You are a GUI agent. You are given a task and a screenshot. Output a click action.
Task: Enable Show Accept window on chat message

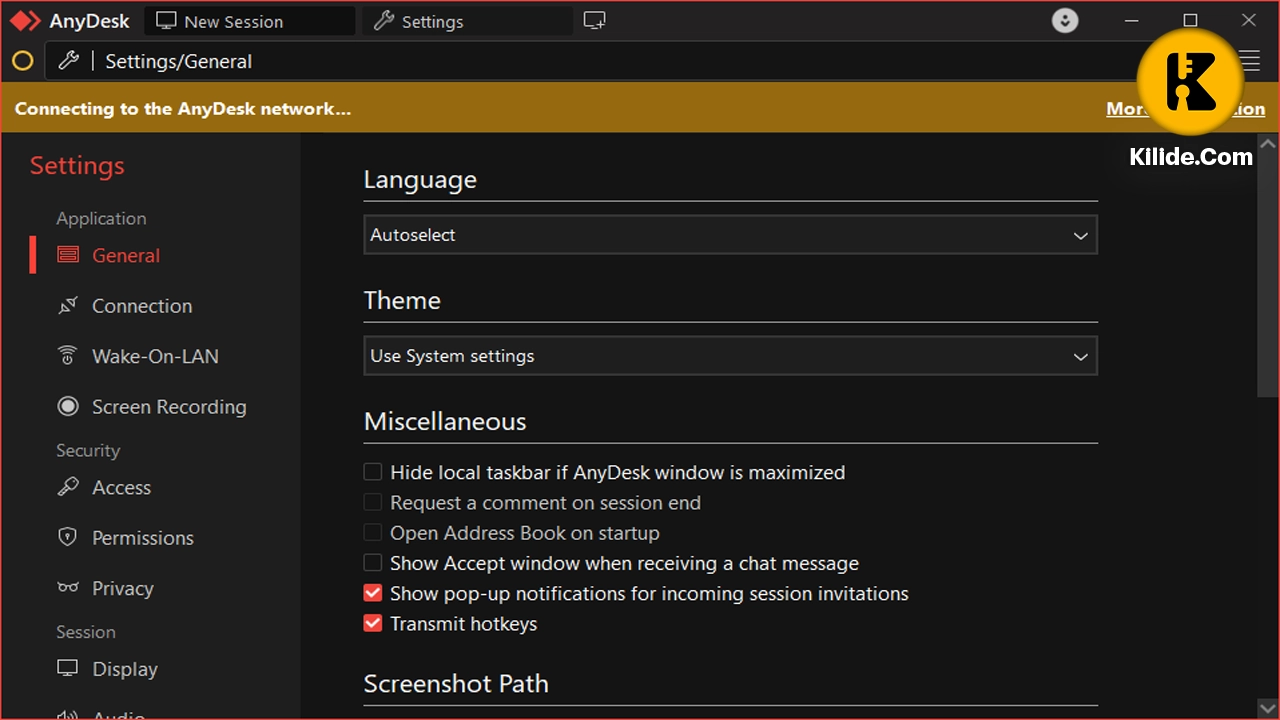[x=373, y=563]
